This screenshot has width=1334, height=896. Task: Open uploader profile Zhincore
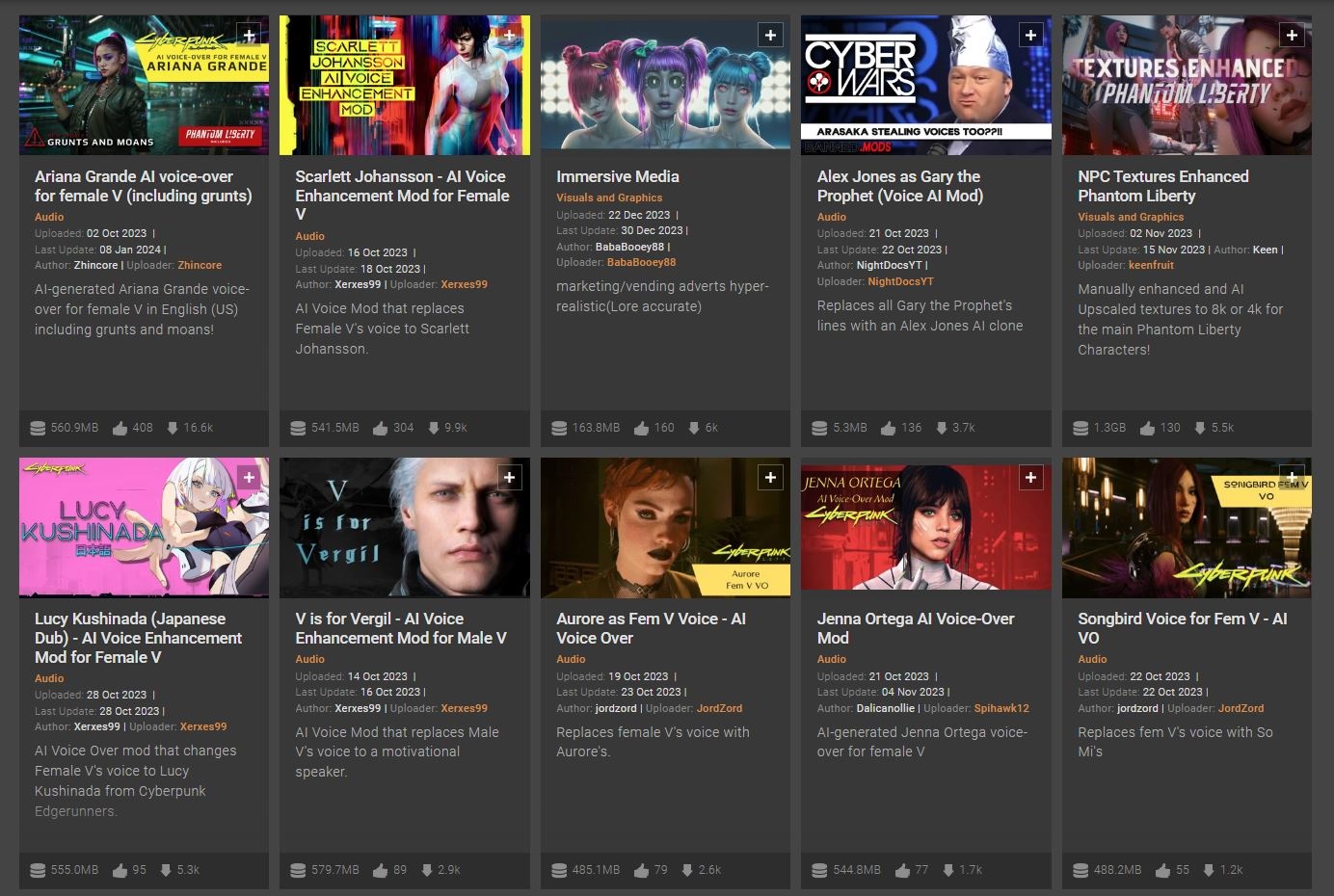(200, 265)
